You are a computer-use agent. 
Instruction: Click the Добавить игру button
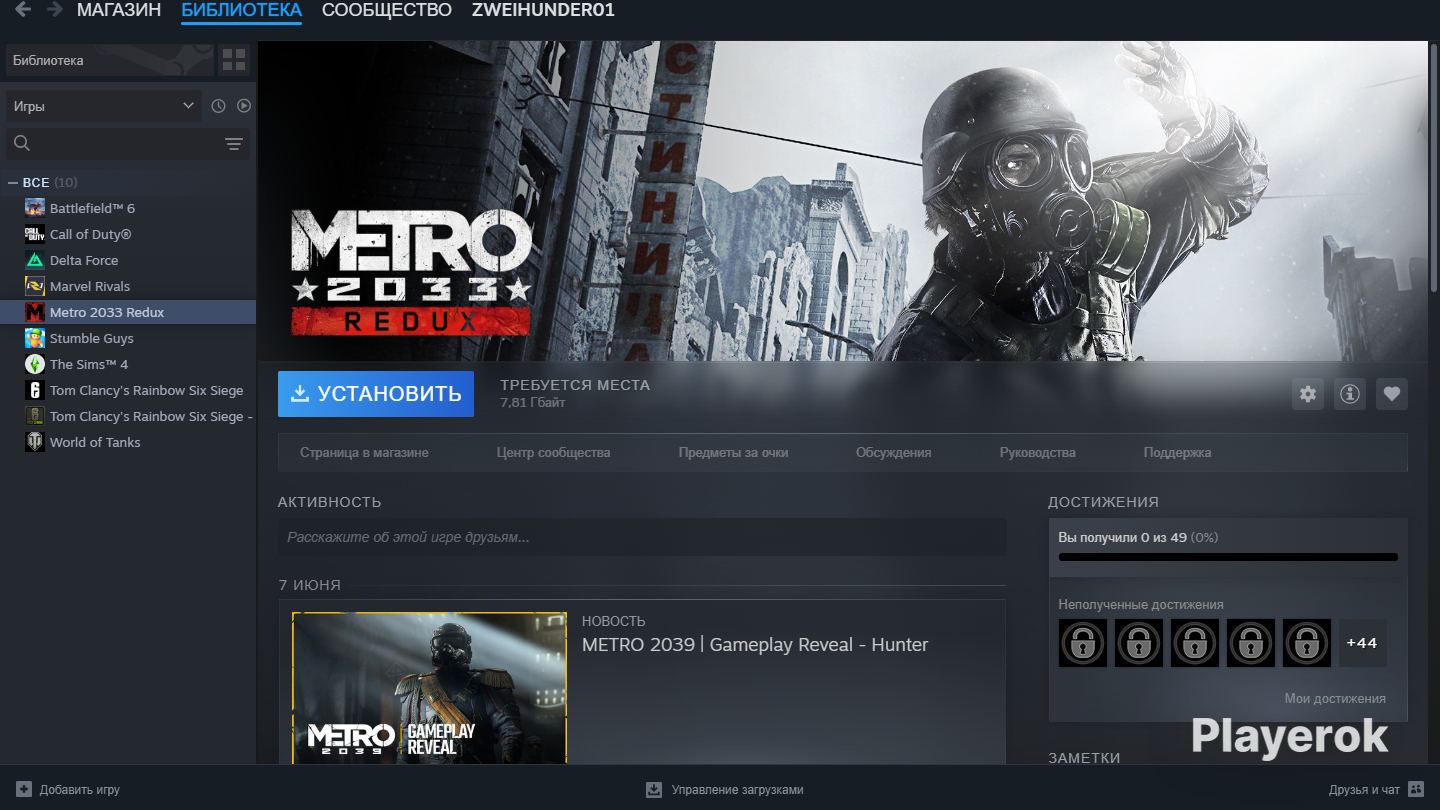[68, 789]
